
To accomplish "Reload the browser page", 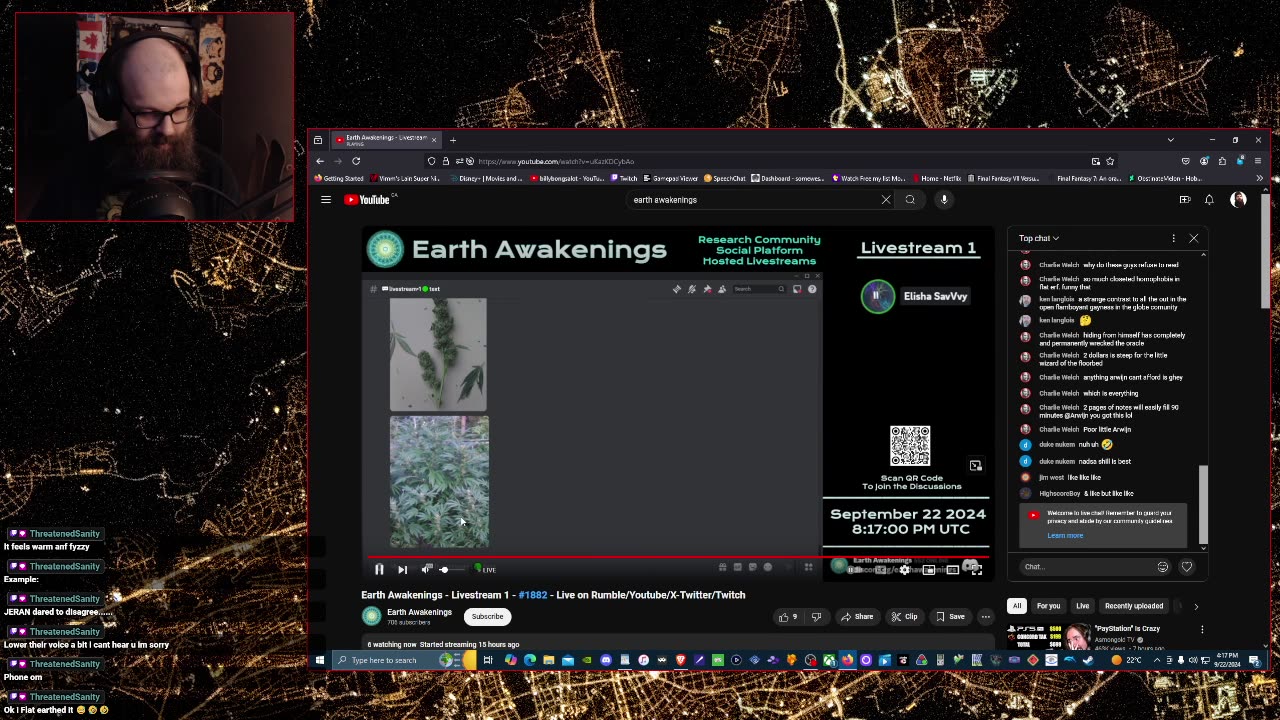I will [x=356, y=161].
